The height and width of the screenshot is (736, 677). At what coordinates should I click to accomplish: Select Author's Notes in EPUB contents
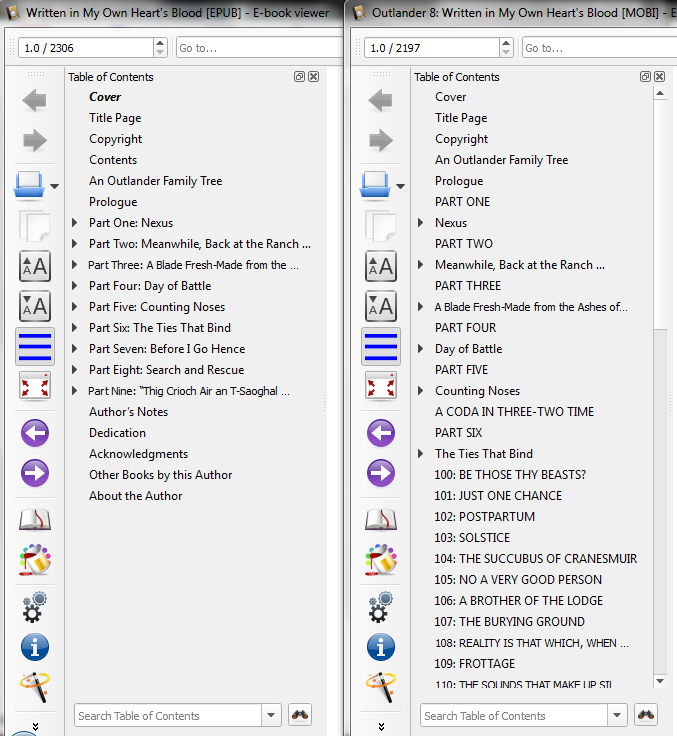[129, 412]
